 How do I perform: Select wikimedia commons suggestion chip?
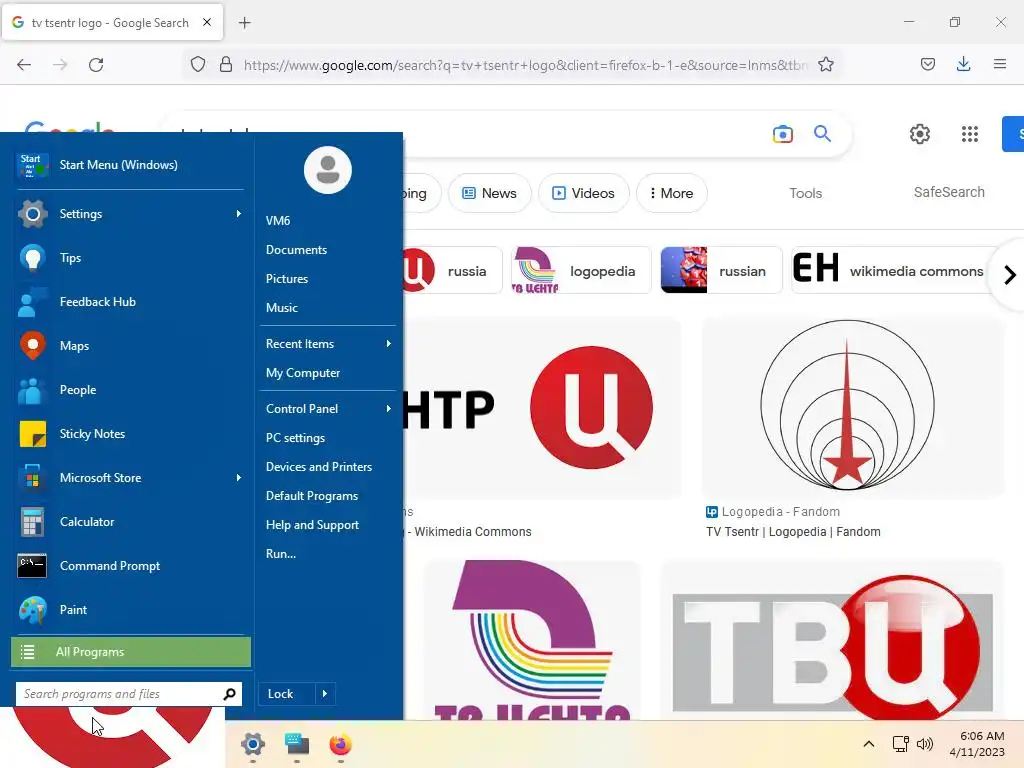tap(893, 270)
